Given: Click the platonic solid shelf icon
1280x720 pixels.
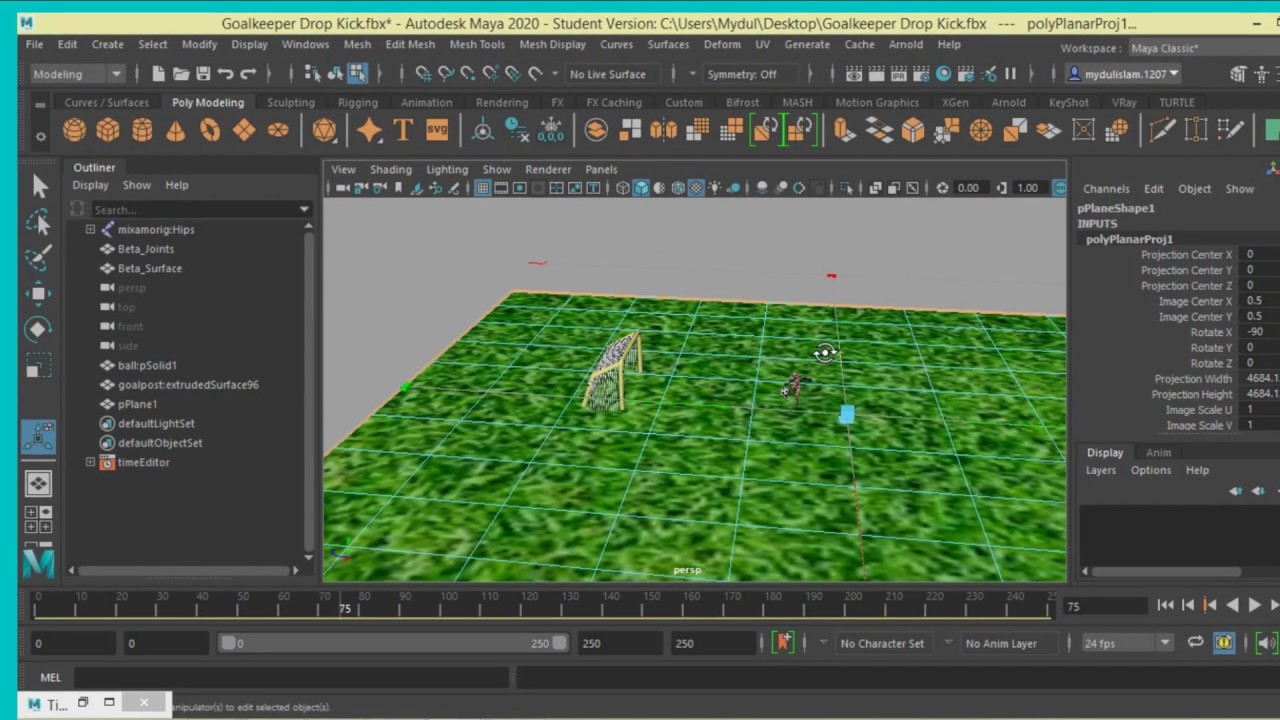Looking at the screenshot, I should pyautogui.click(x=324, y=130).
